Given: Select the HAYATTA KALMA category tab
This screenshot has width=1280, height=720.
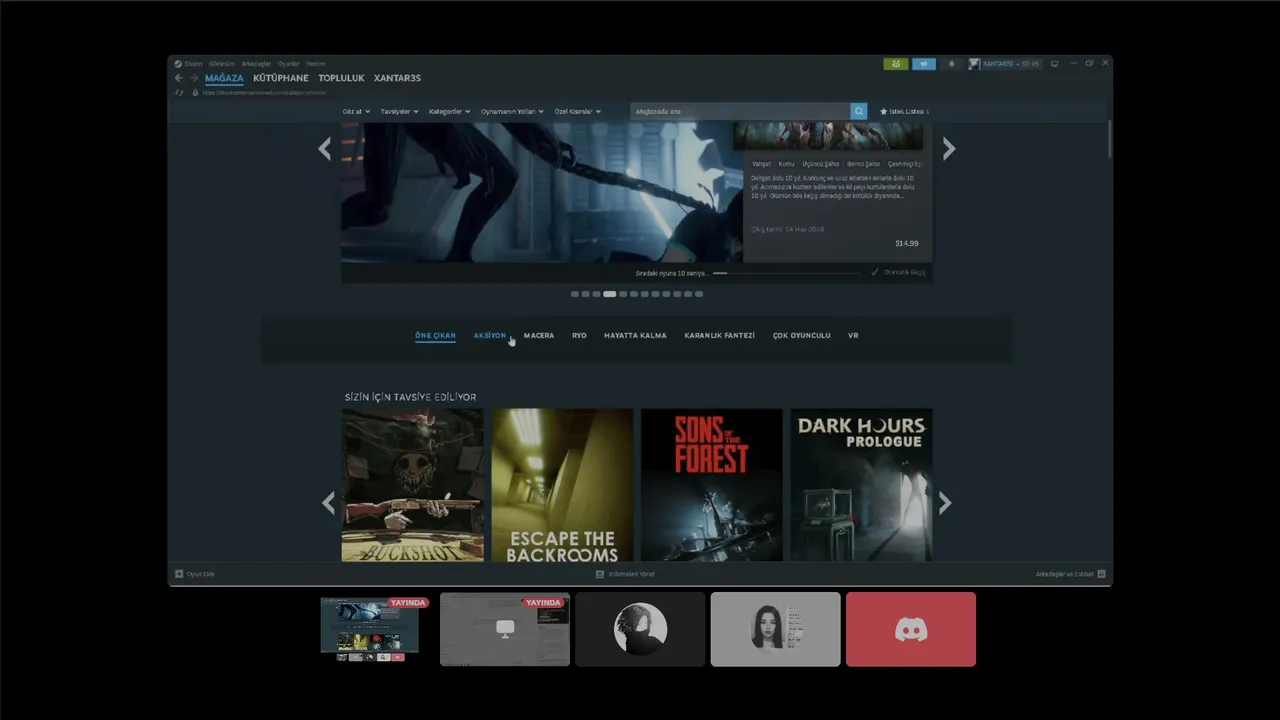Looking at the screenshot, I should tap(635, 336).
